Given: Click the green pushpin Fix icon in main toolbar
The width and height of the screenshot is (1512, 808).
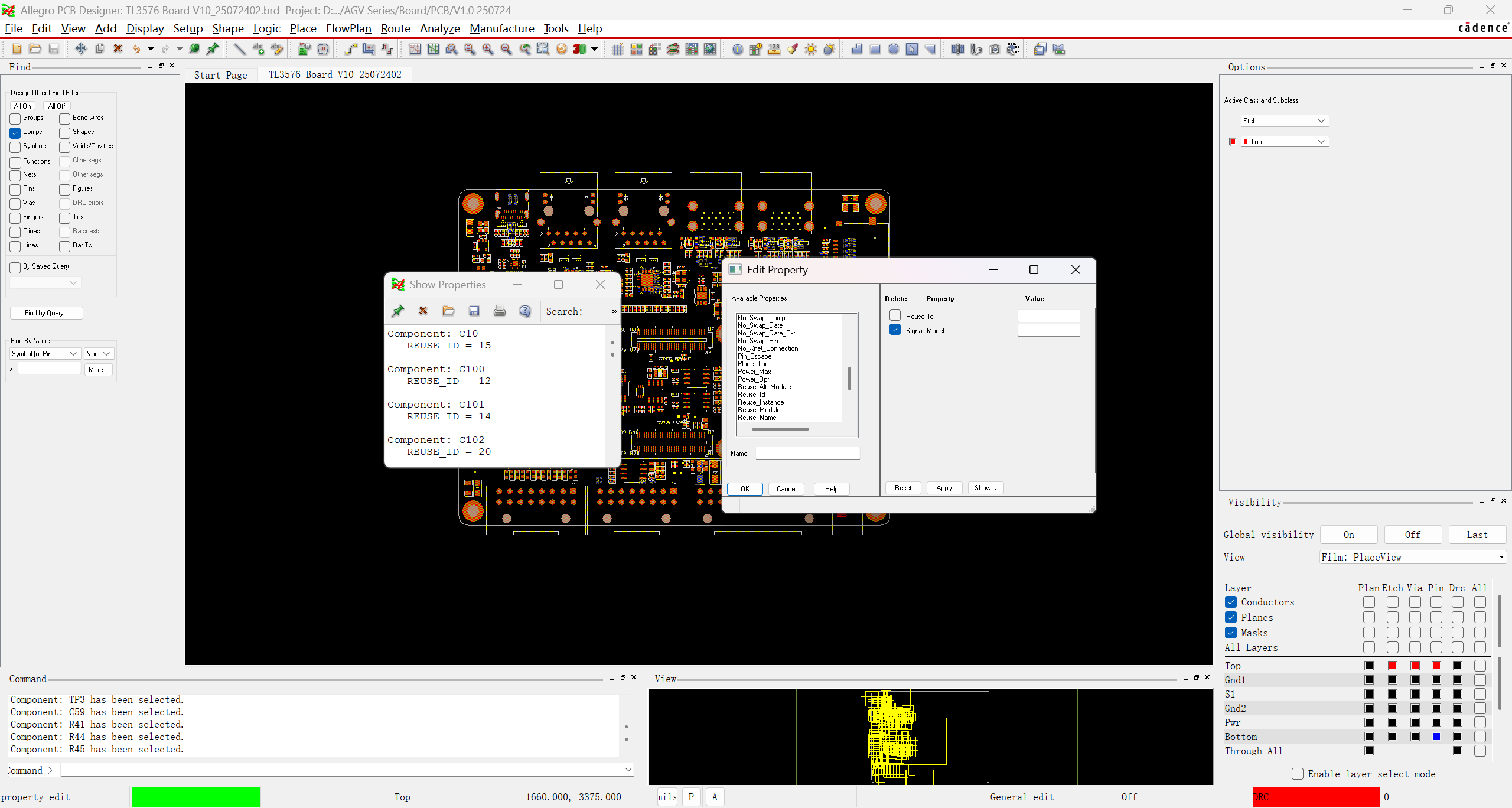Looking at the screenshot, I should [x=212, y=49].
